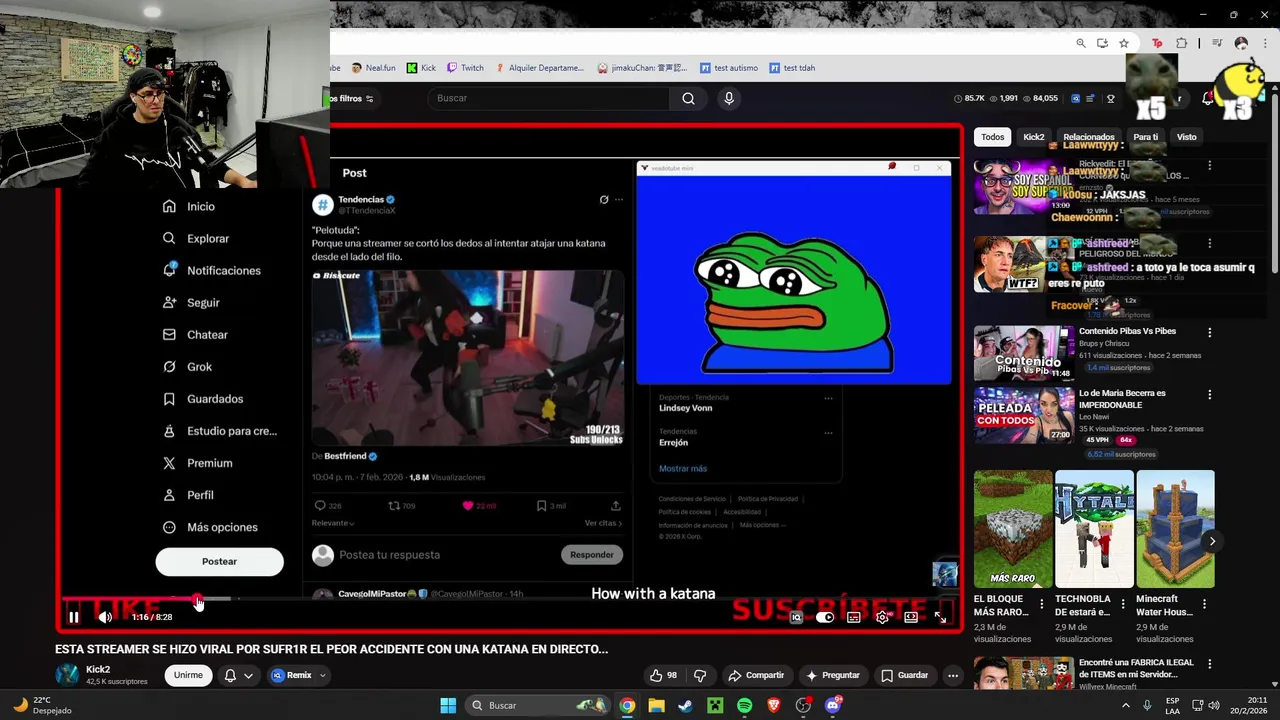Open Brave browser from the taskbar
The width and height of the screenshot is (1280, 720).
point(773,705)
